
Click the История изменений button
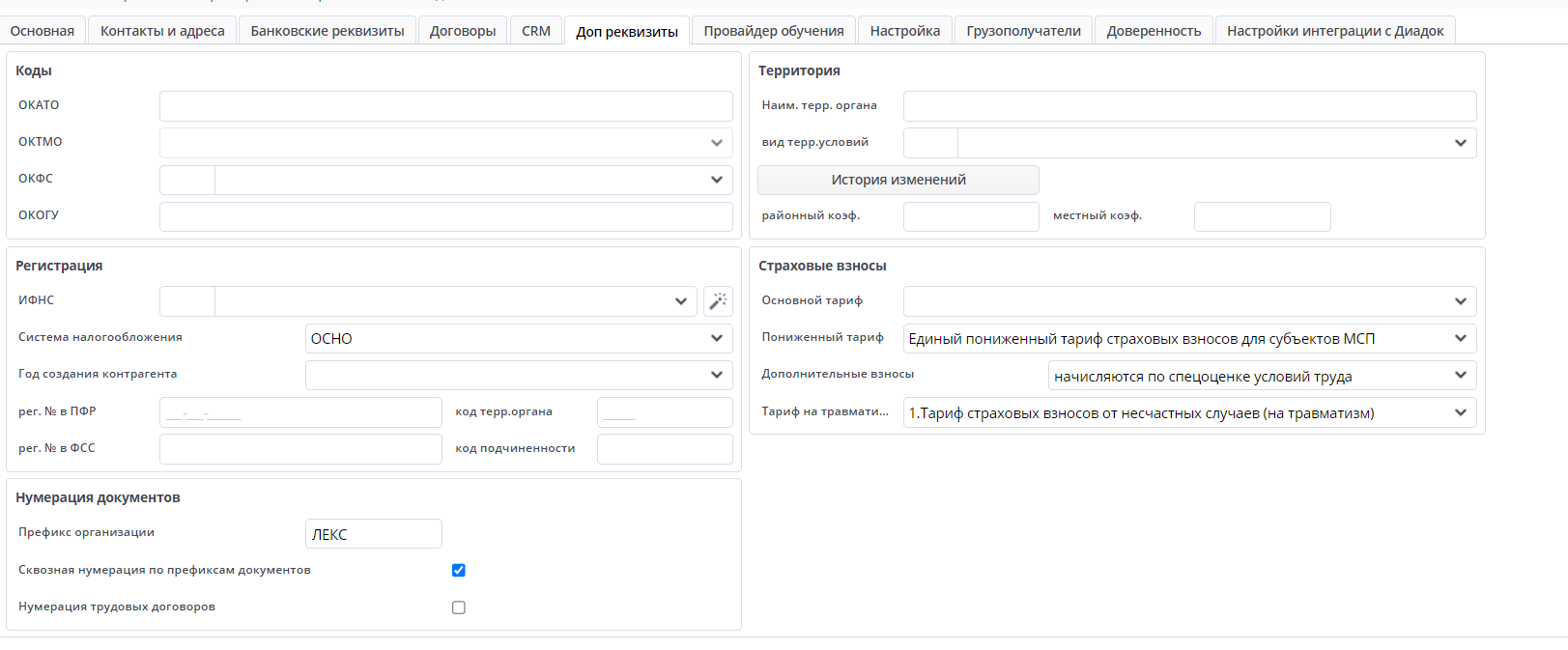[898, 180]
